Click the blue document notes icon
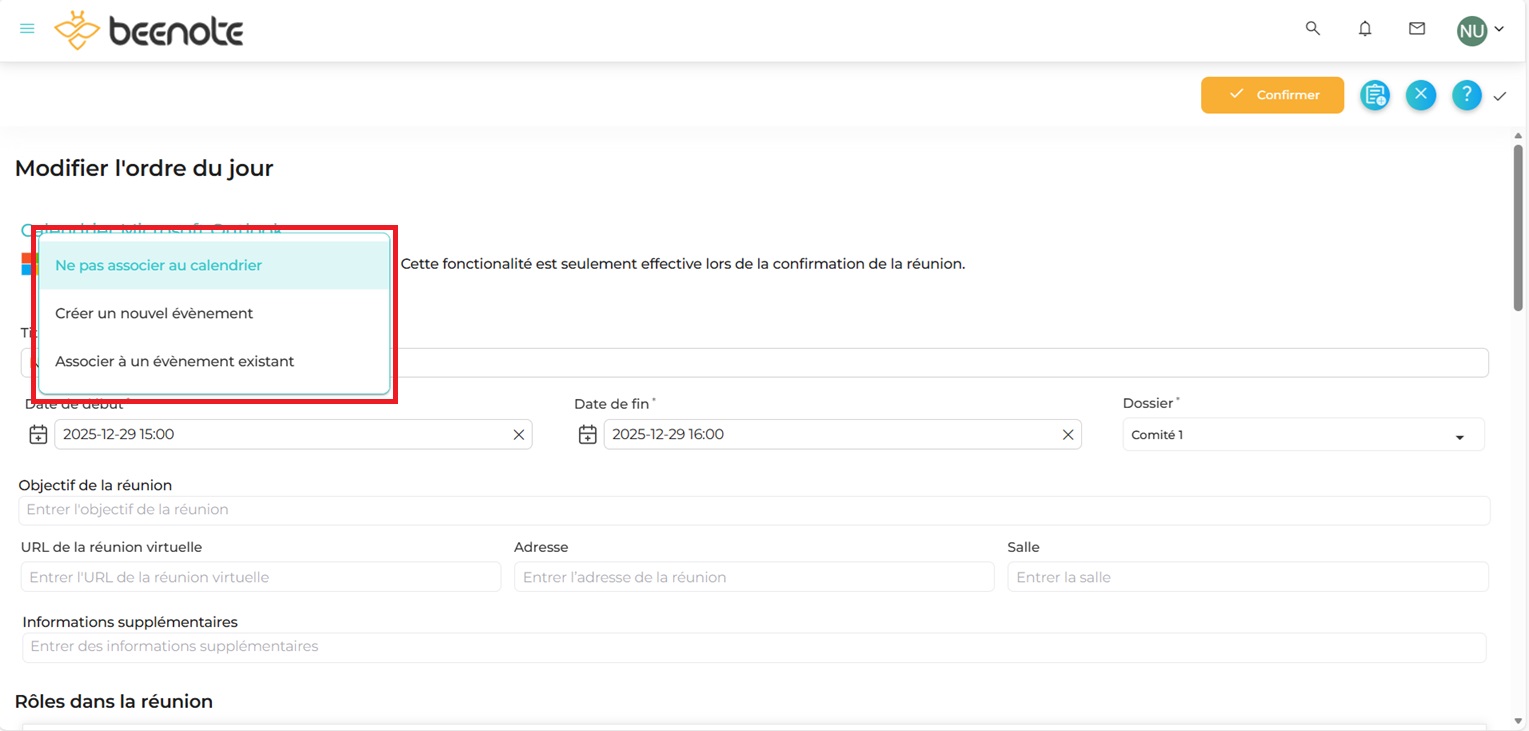Viewport: 1529px width, 731px height. click(x=1375, y=95)
